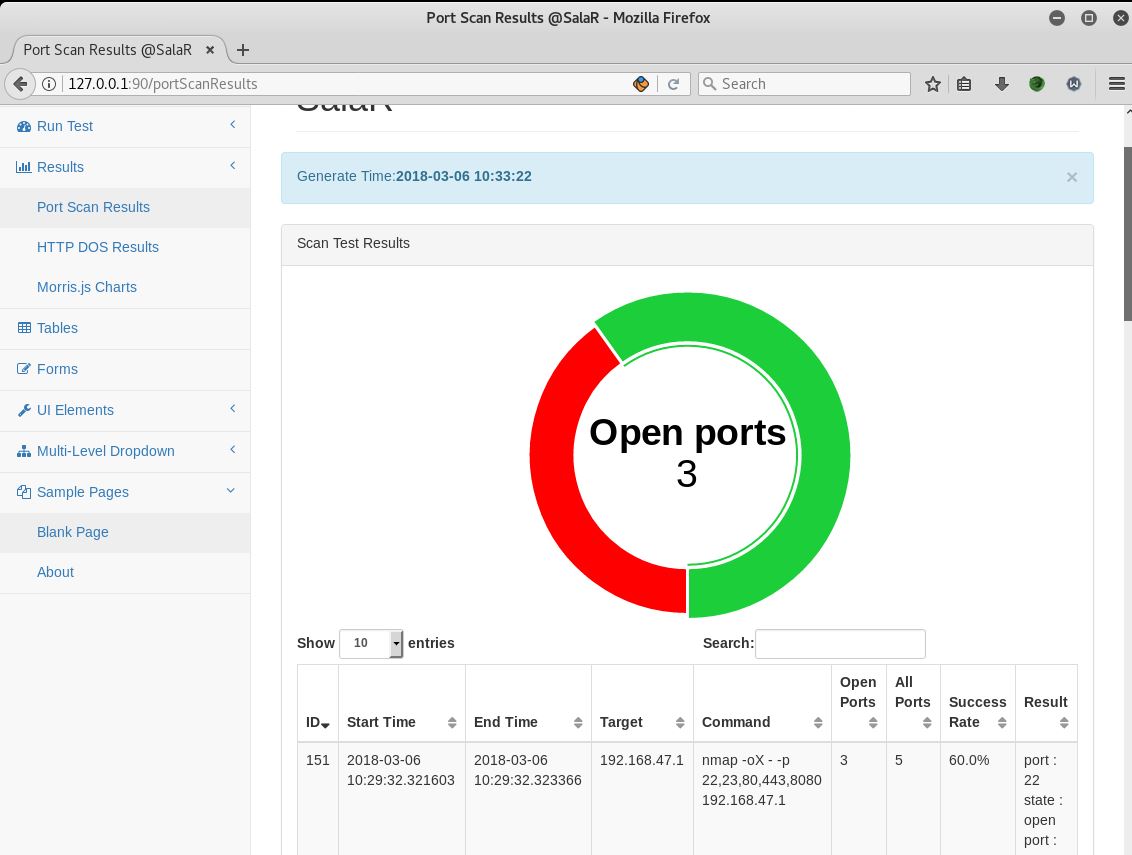Open UI Elements sidebar menu
The image size is (1132, 855).
(126, 410)
